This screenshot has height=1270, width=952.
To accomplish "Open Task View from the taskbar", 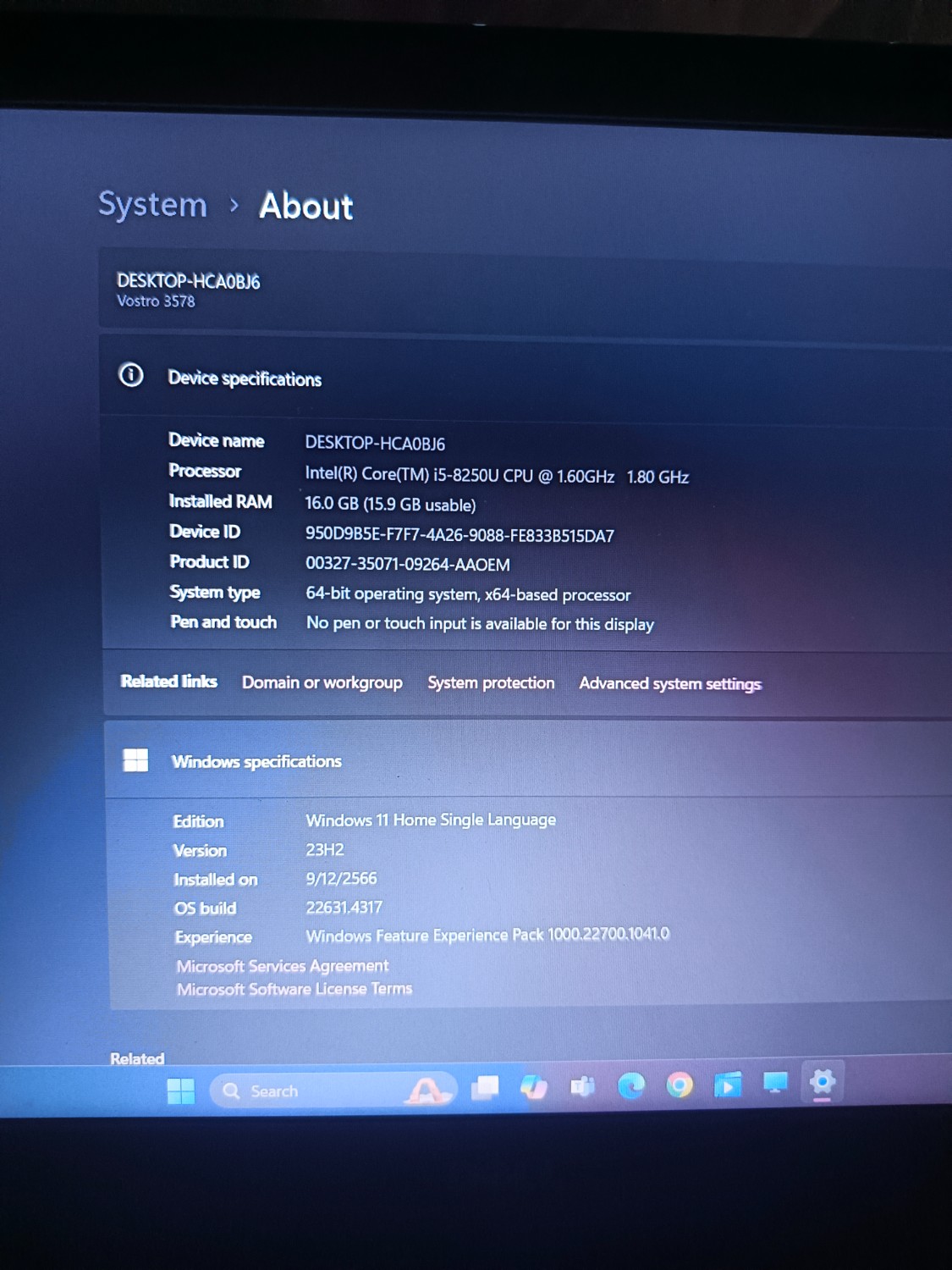I will [485, 1087].
